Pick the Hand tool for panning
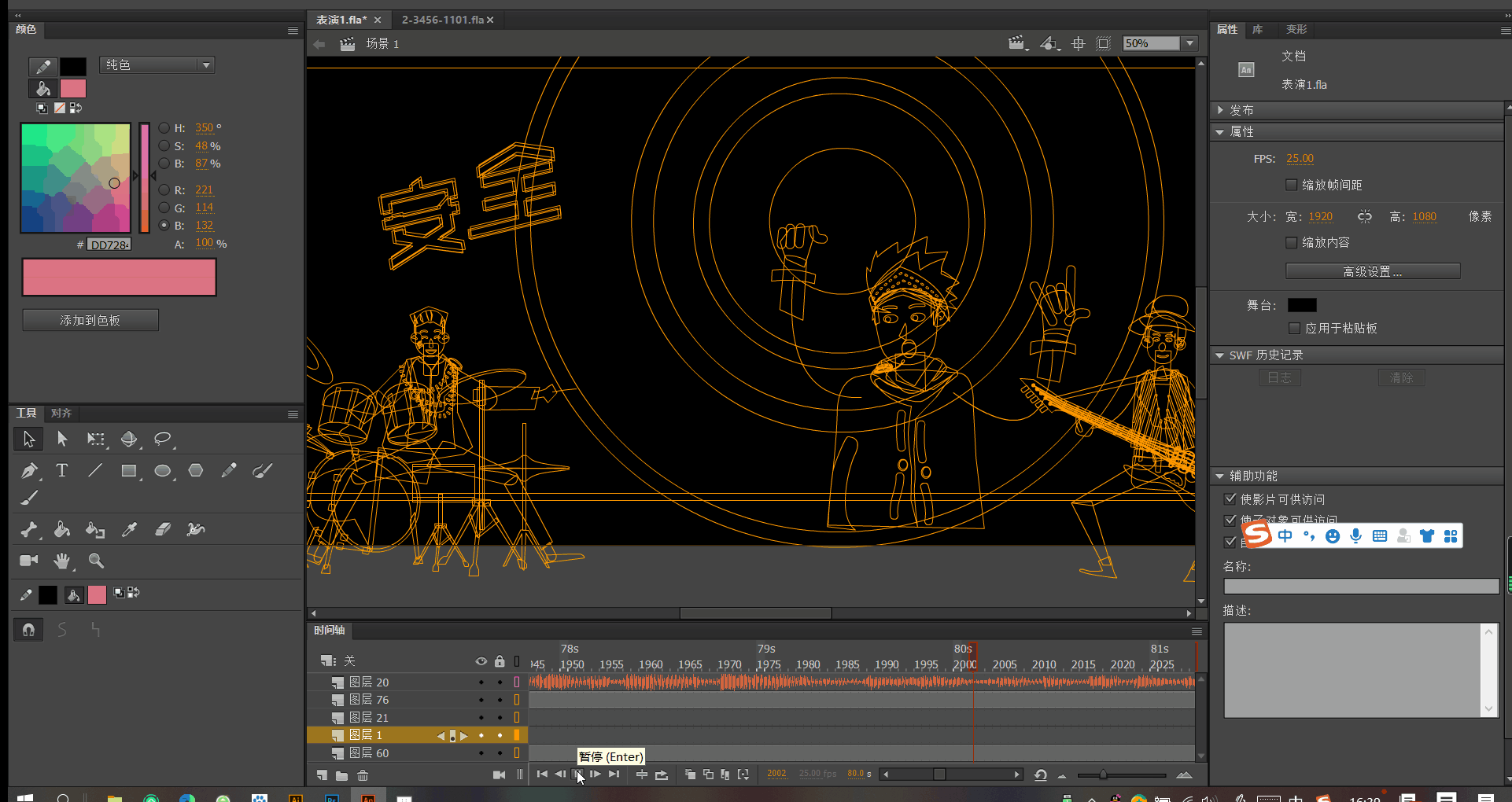Screen dimensions: 1512x802 tap(62, 561)
